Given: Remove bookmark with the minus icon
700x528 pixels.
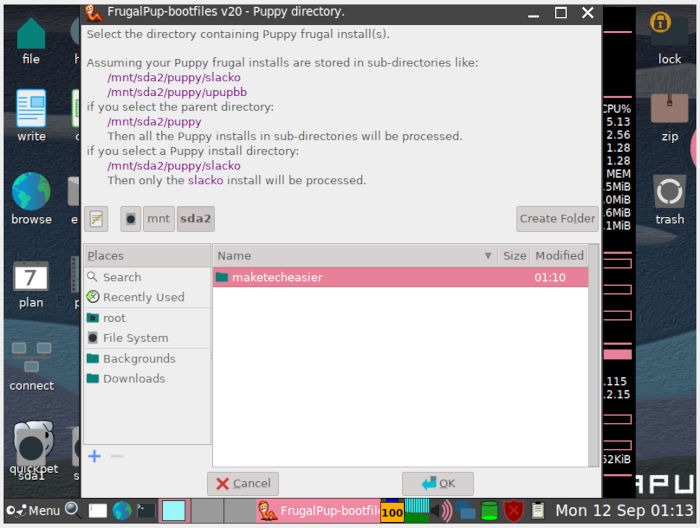Looking at the screenshot, I should point(117,456).
